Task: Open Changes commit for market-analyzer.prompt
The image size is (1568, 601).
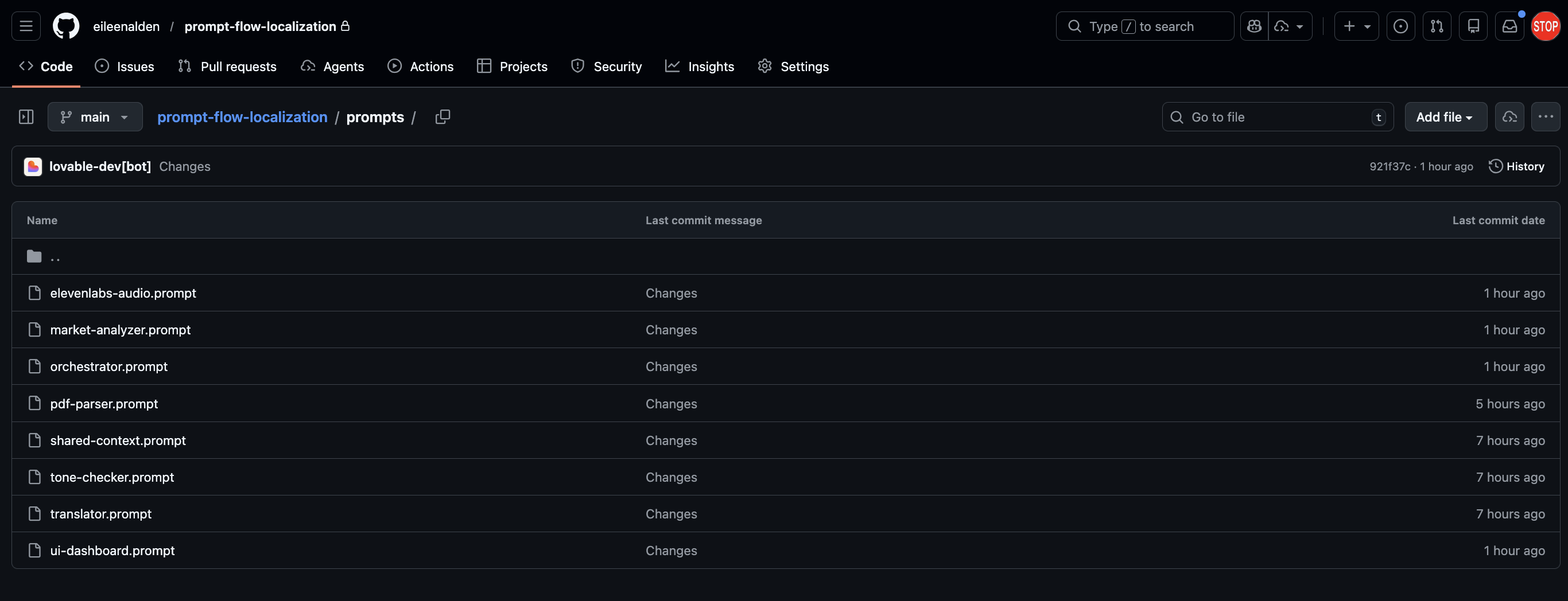Action: [x=671, y=330]
